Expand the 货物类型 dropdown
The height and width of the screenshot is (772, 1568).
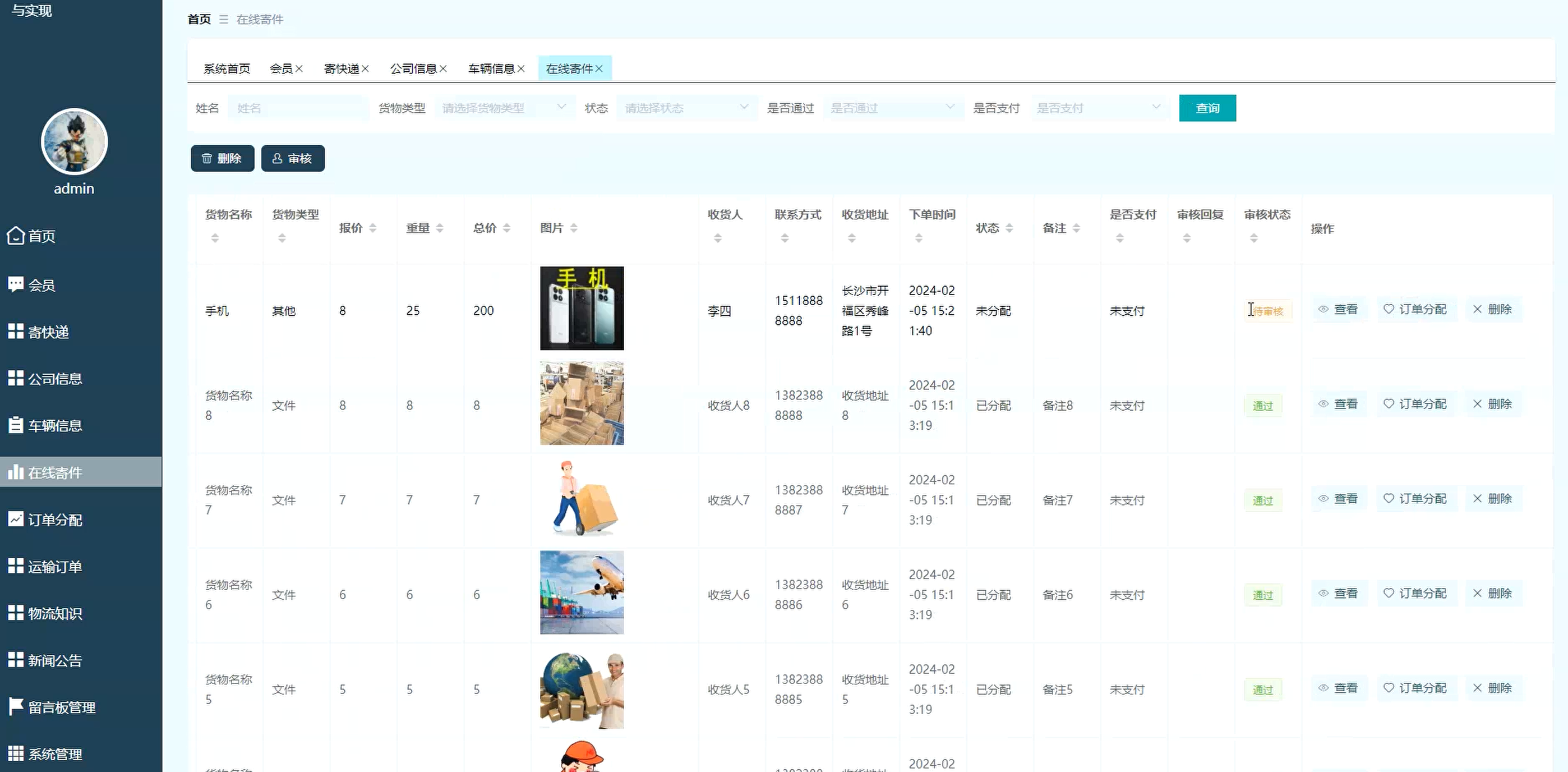tap(505, 108)
